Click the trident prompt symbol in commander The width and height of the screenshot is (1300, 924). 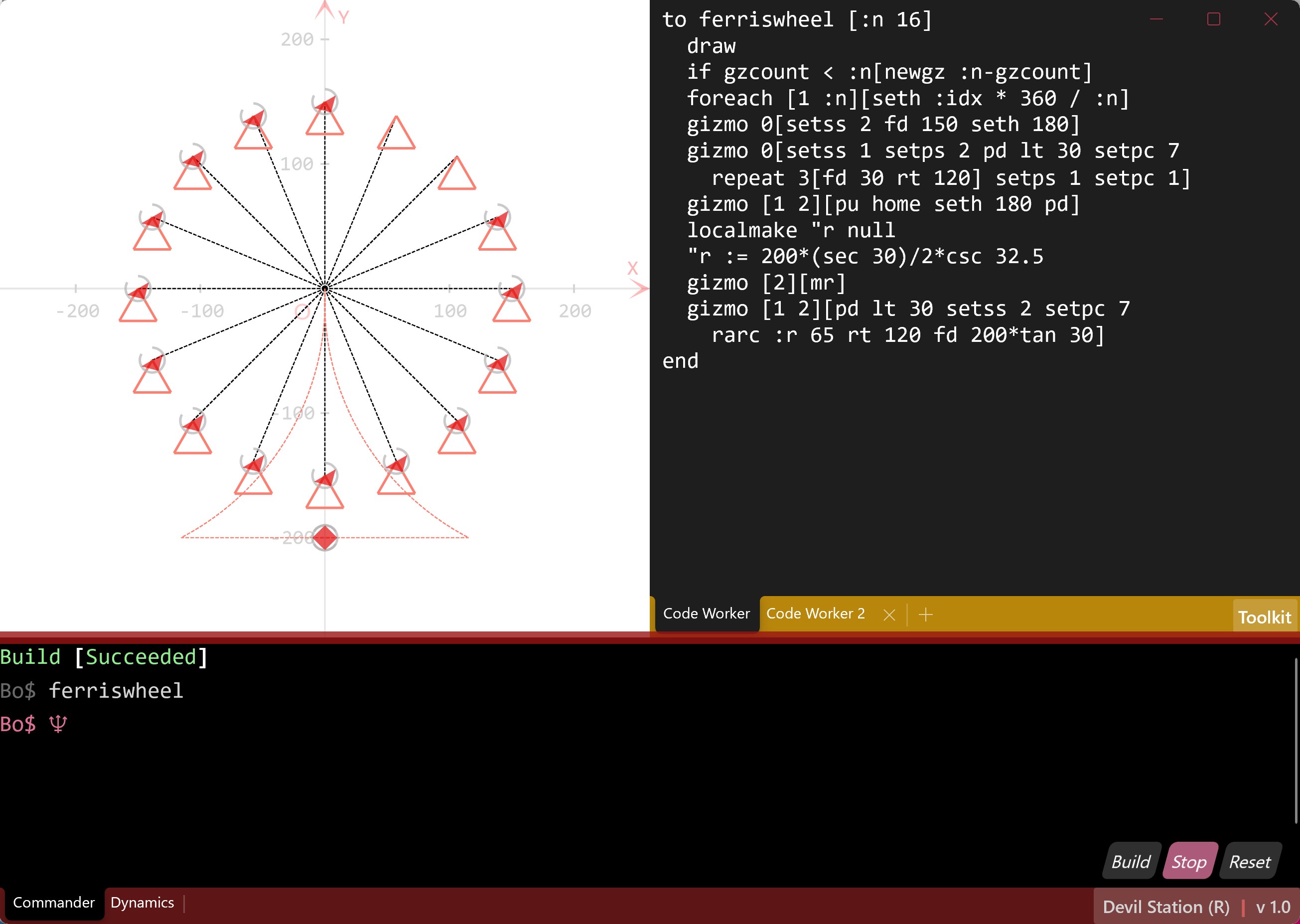(58, 724)
